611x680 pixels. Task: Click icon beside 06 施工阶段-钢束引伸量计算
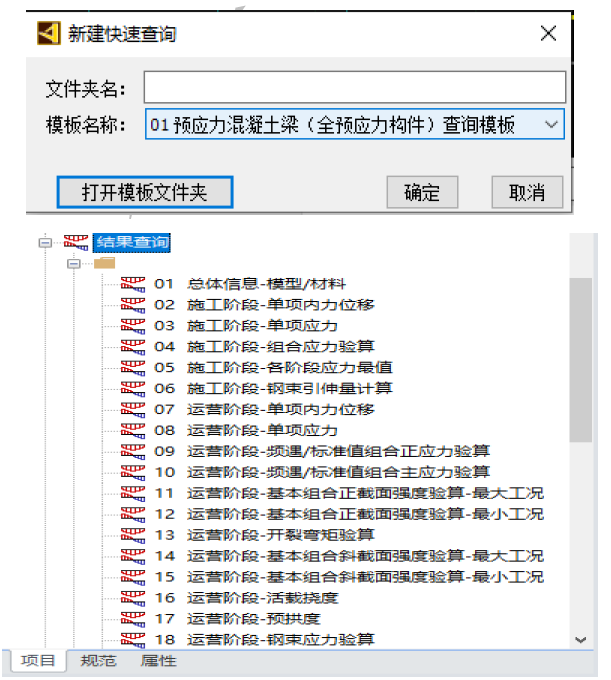point(133,389)
